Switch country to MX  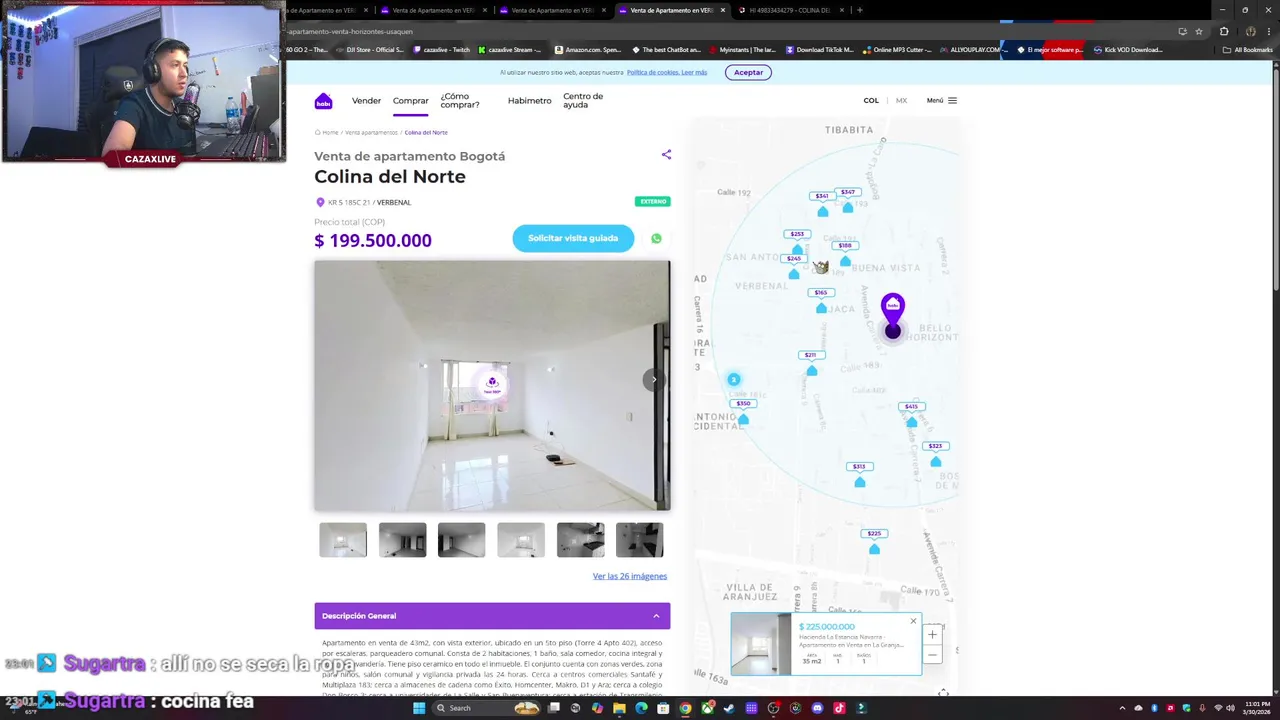[901, 101]
